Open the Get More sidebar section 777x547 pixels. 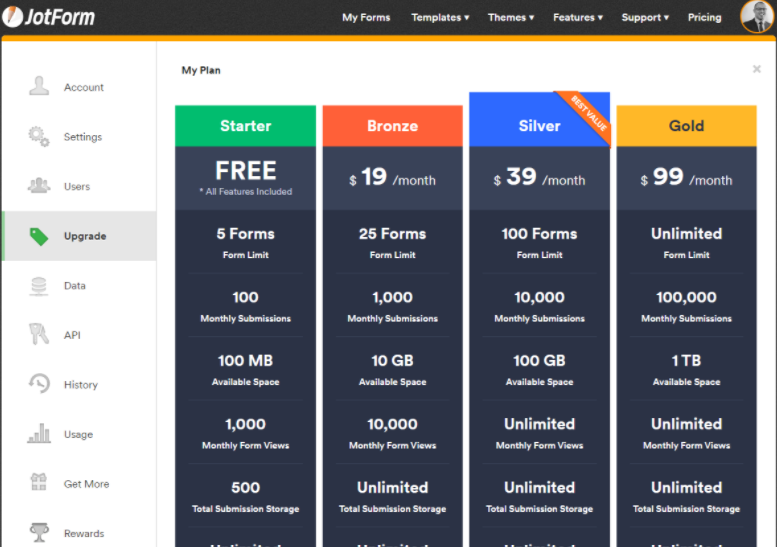(x=79, y=484)
